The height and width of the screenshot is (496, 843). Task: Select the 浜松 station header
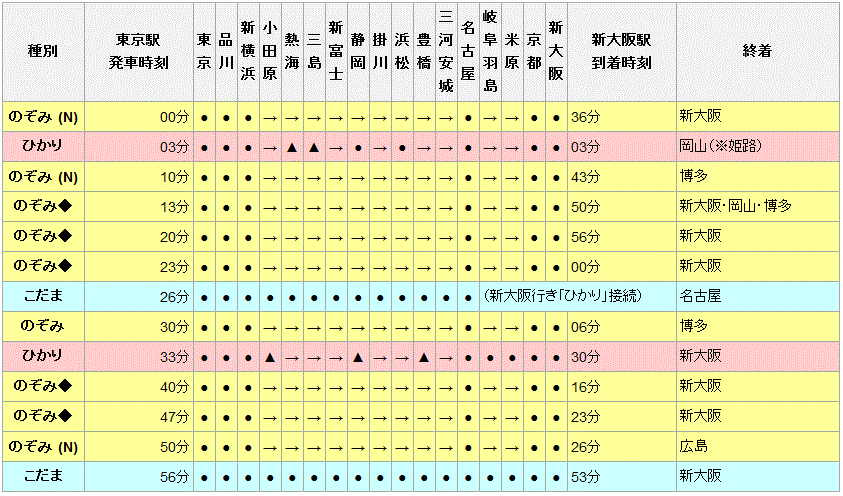[x=402, y=52]
